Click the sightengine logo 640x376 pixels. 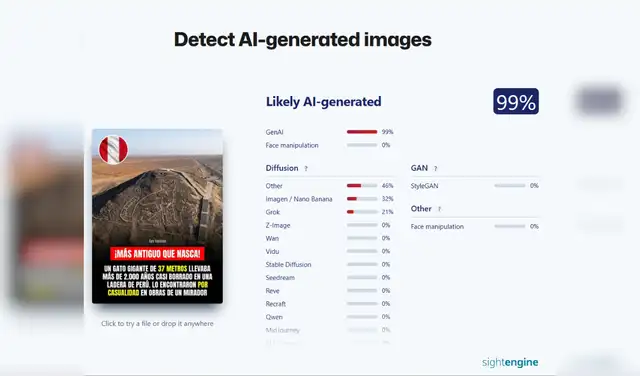pyautogui.click(x=510, y=362)
